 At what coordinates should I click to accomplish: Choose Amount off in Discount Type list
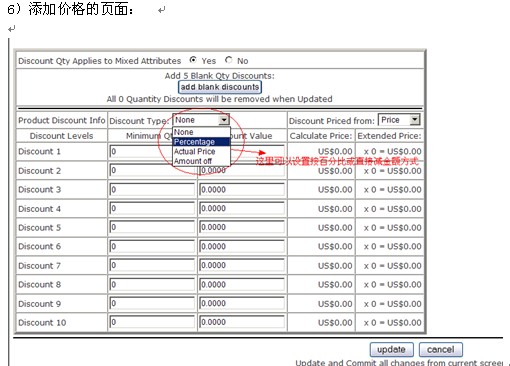click(x=201, y=161)
